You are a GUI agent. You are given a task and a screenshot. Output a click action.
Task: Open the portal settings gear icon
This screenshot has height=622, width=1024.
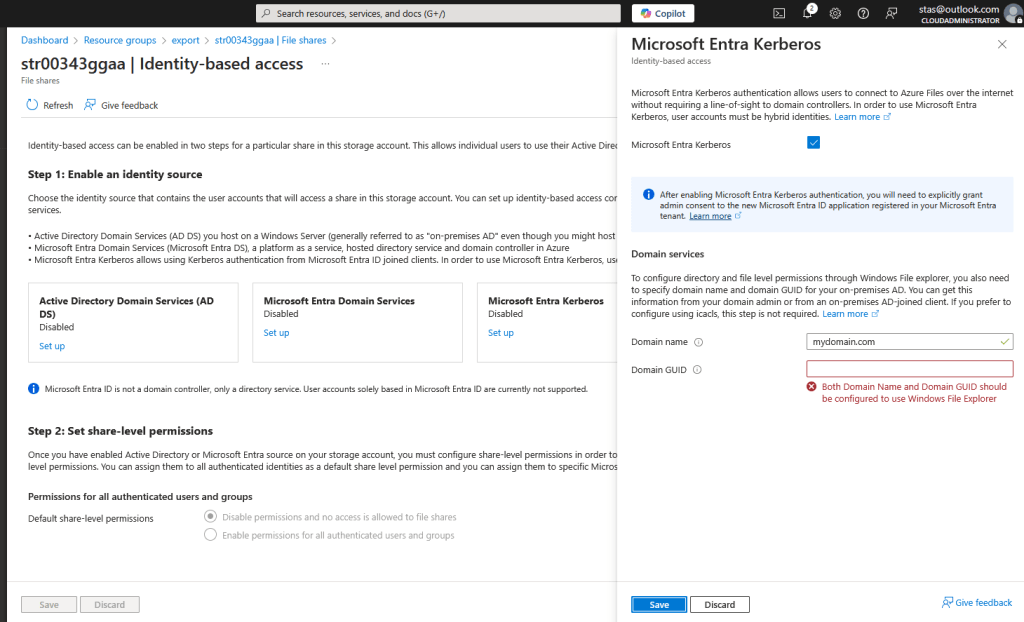click(835, 13)
